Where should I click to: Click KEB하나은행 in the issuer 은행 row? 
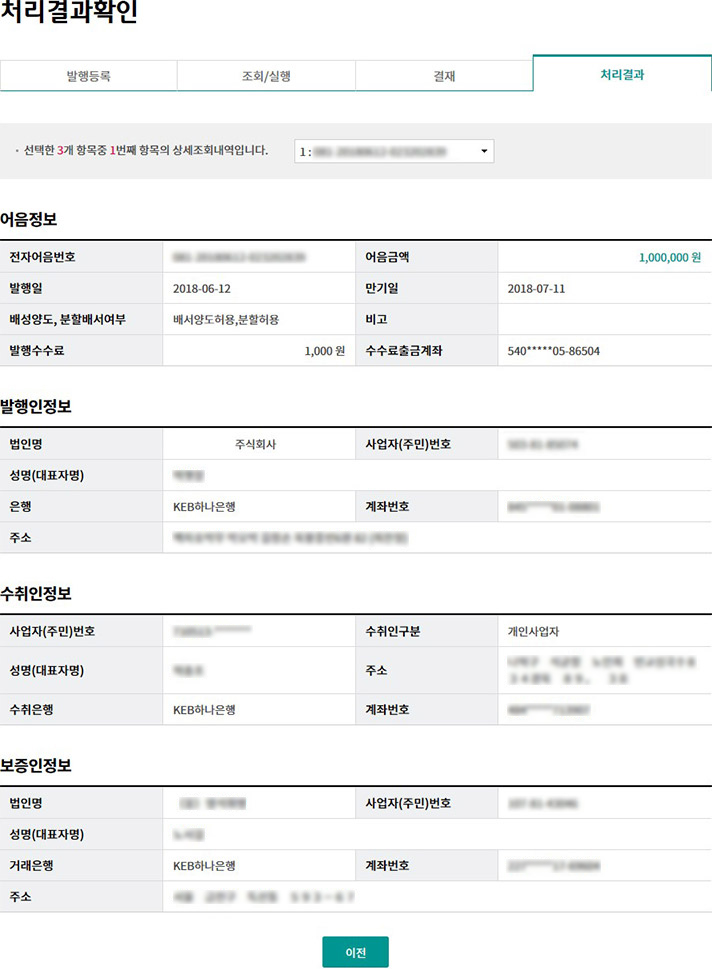point(205,507)
